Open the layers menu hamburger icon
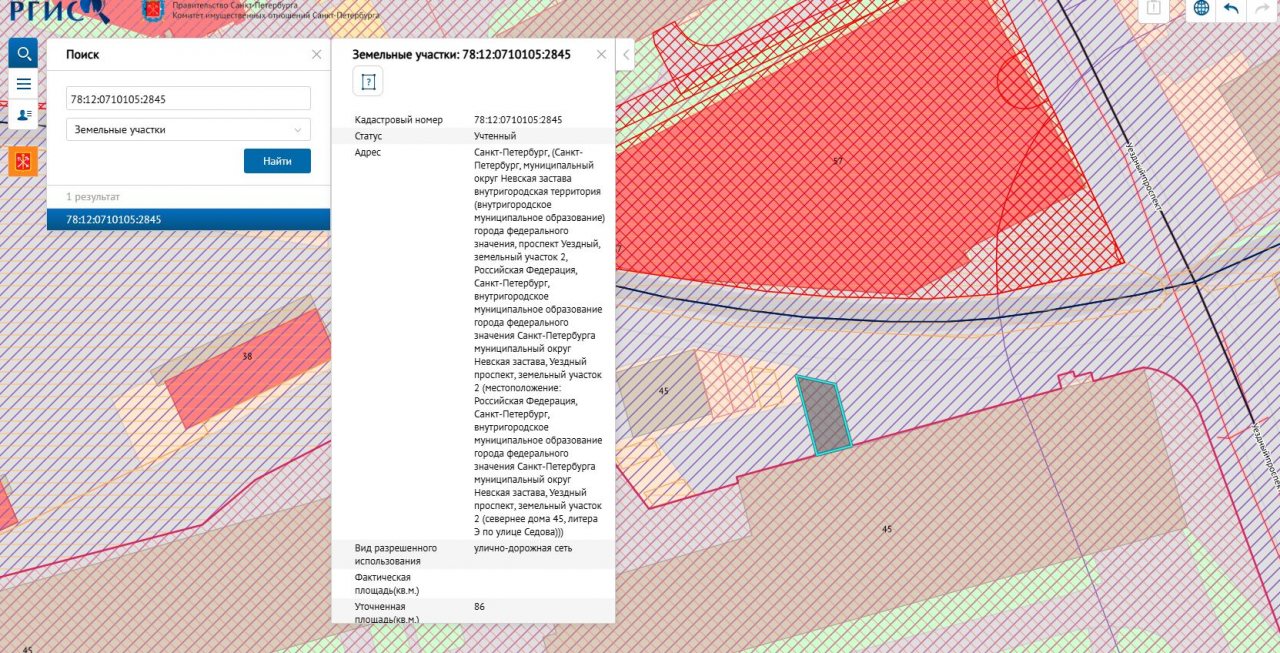The width and height of the screenshot is (1280, 653). click(23, 84)
